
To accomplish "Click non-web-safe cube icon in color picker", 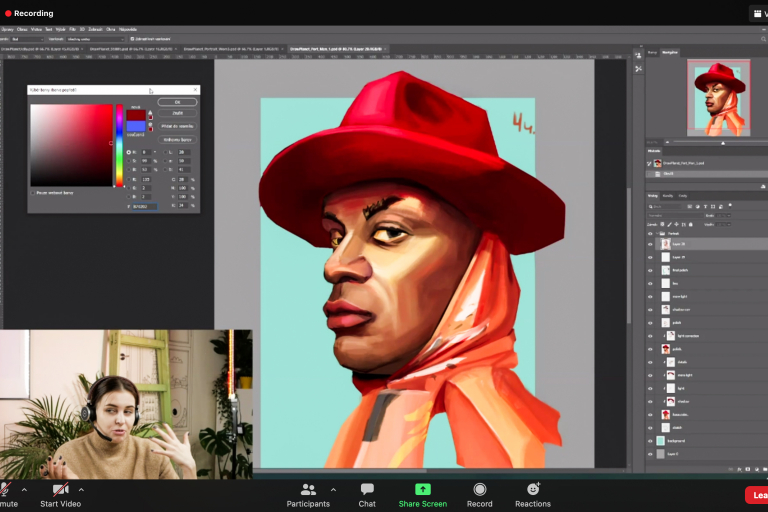I will [150, 124].
